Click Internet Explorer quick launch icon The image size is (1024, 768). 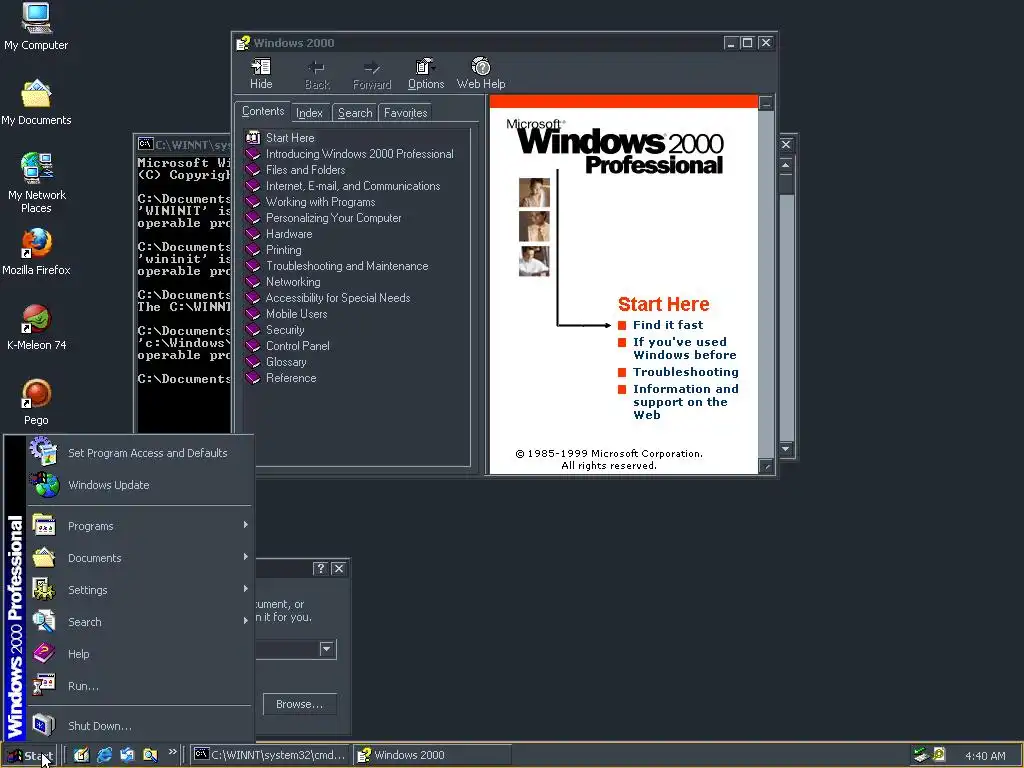104,754
